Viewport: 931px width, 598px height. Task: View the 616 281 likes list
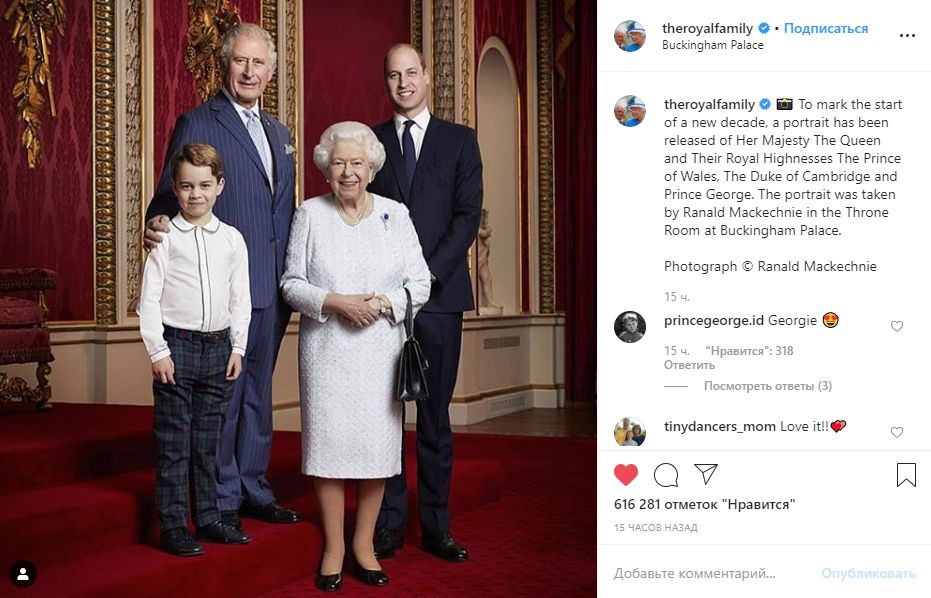point(704,504)
